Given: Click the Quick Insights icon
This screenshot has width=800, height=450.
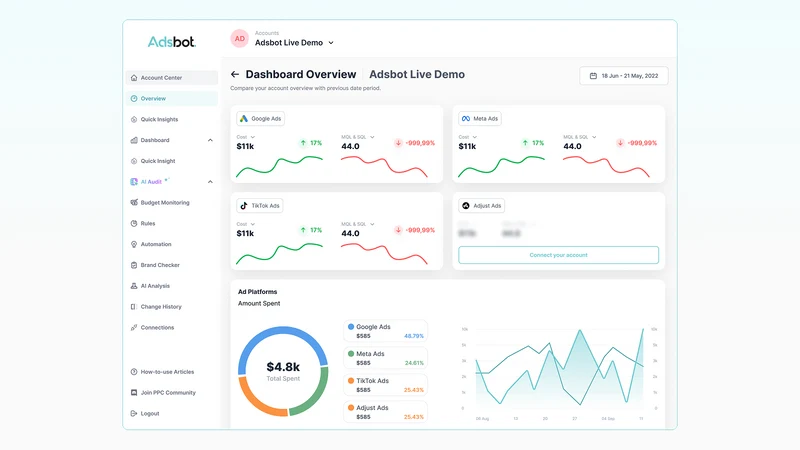Looking at the screenshot, I should point(134,119).
